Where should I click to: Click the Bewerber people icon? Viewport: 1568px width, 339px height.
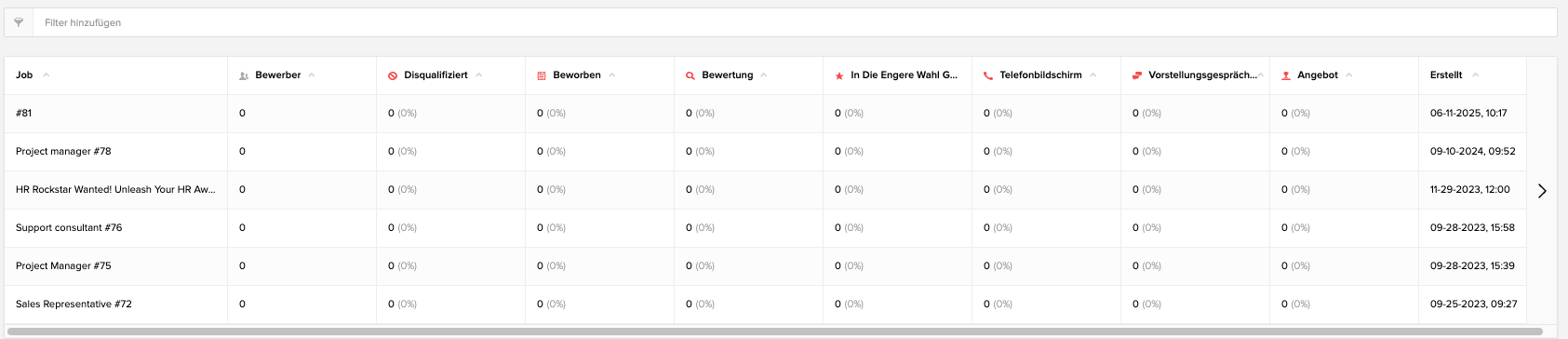[244, 75]
